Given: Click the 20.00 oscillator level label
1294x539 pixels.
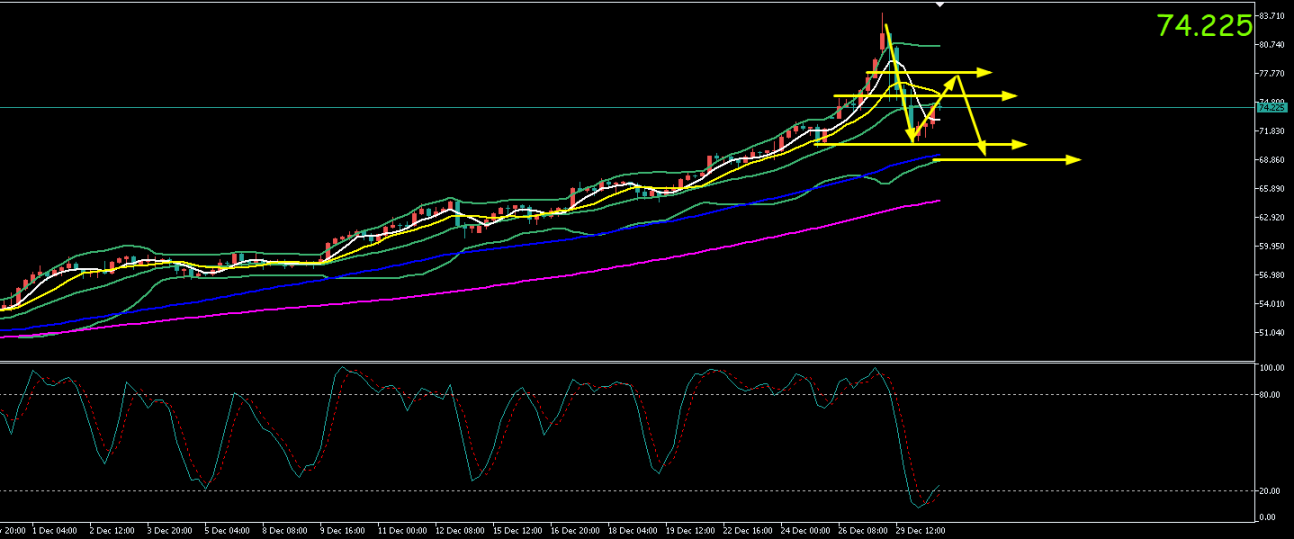Looking at the screenshot, I should coord(1270,491).
